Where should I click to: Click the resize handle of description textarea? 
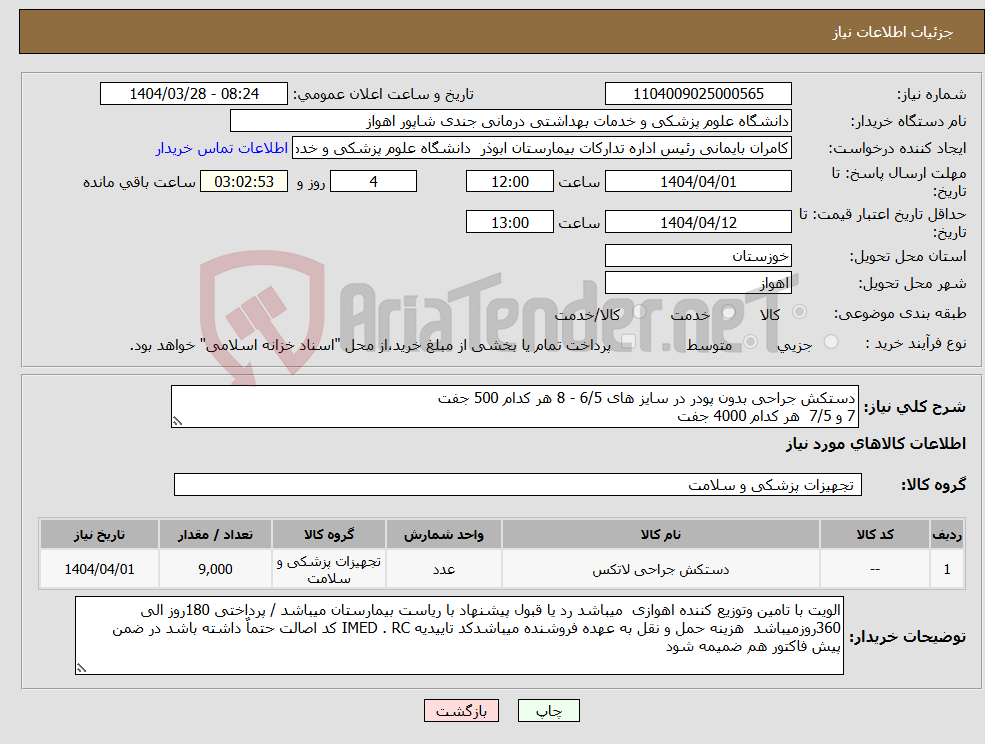(x=177, y=422)
